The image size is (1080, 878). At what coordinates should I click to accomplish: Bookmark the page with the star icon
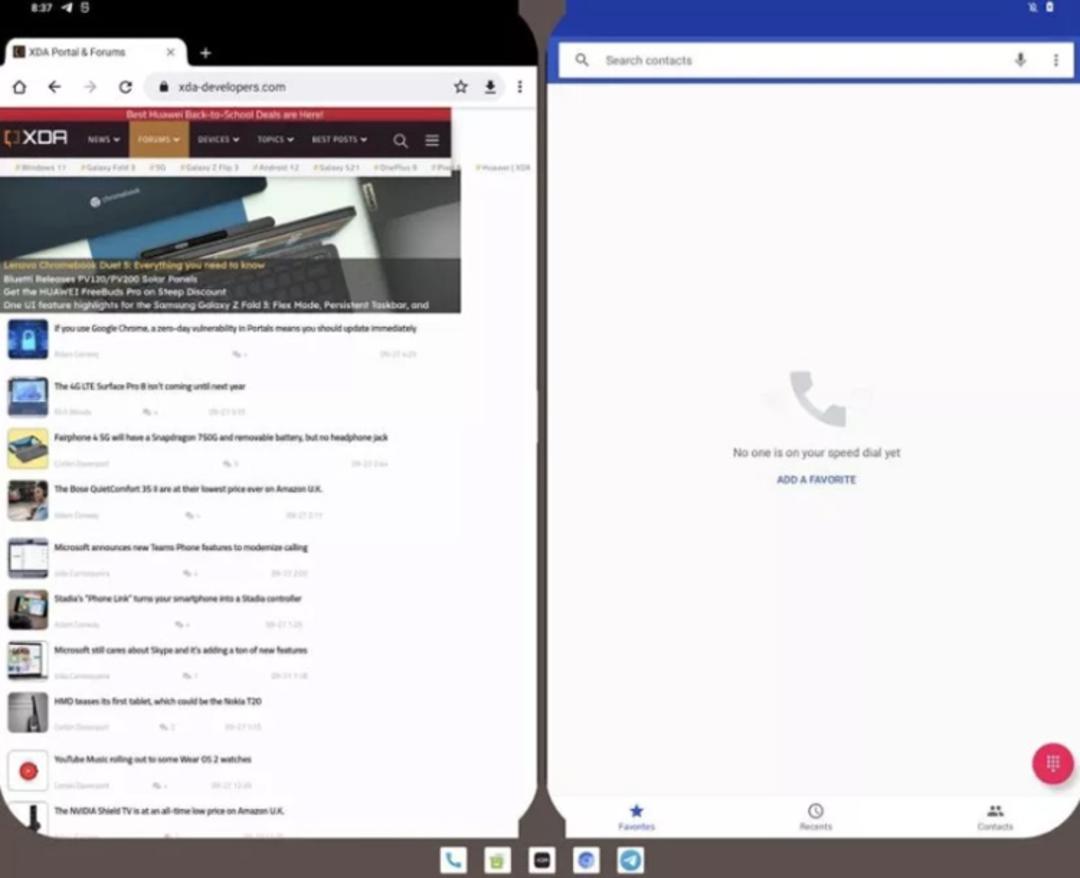[461, 87]
